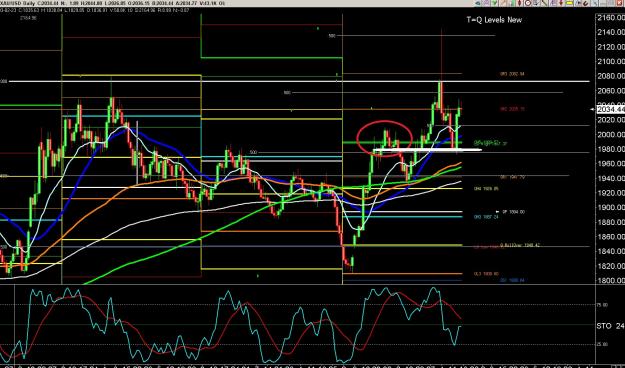Click the 1900.00 price axis value
Image resolution: width=625 pixels, height=368 pixels.
click(611, 207)
